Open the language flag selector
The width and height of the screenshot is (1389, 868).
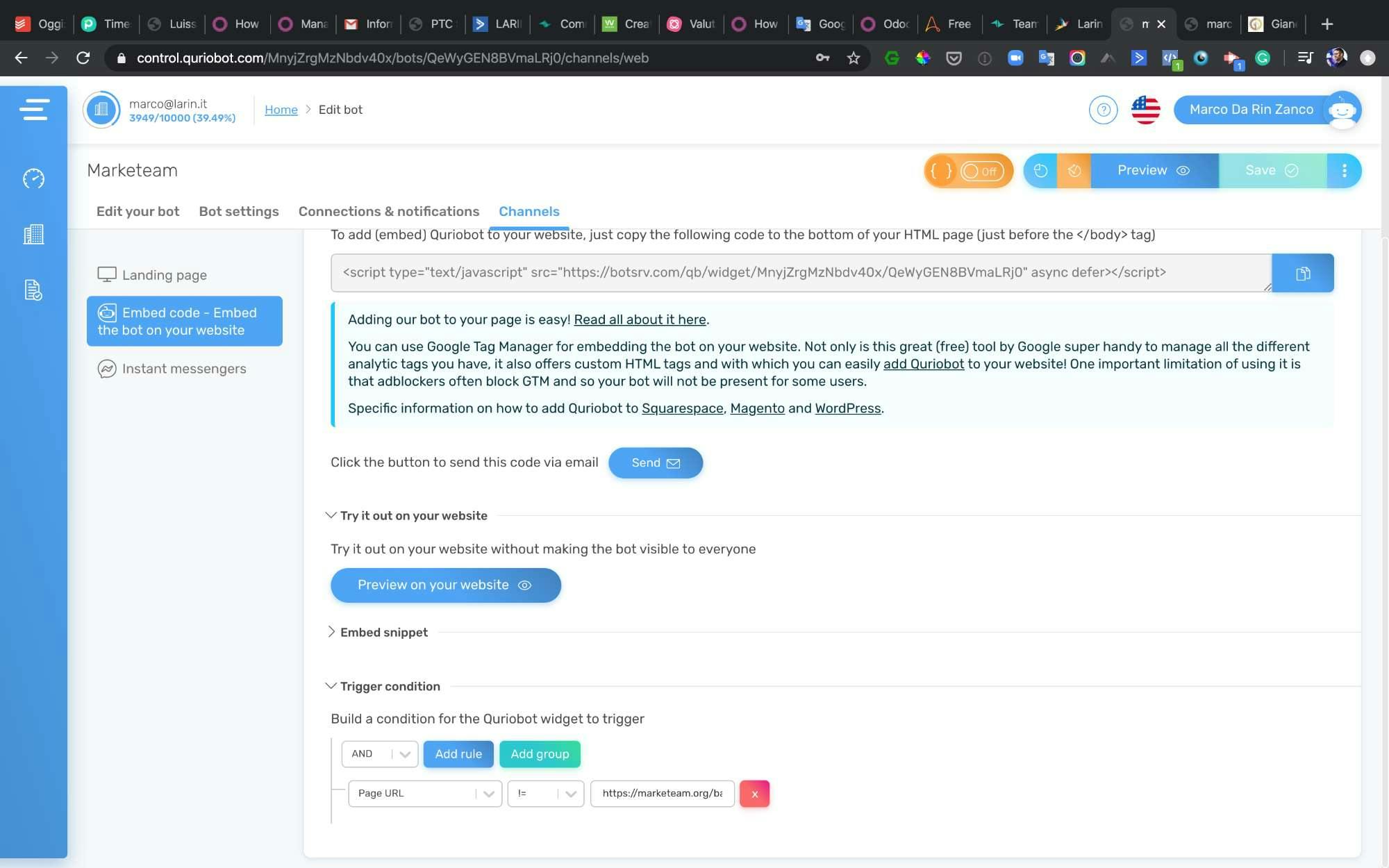pyautogui.click(x=1145, y=110)
